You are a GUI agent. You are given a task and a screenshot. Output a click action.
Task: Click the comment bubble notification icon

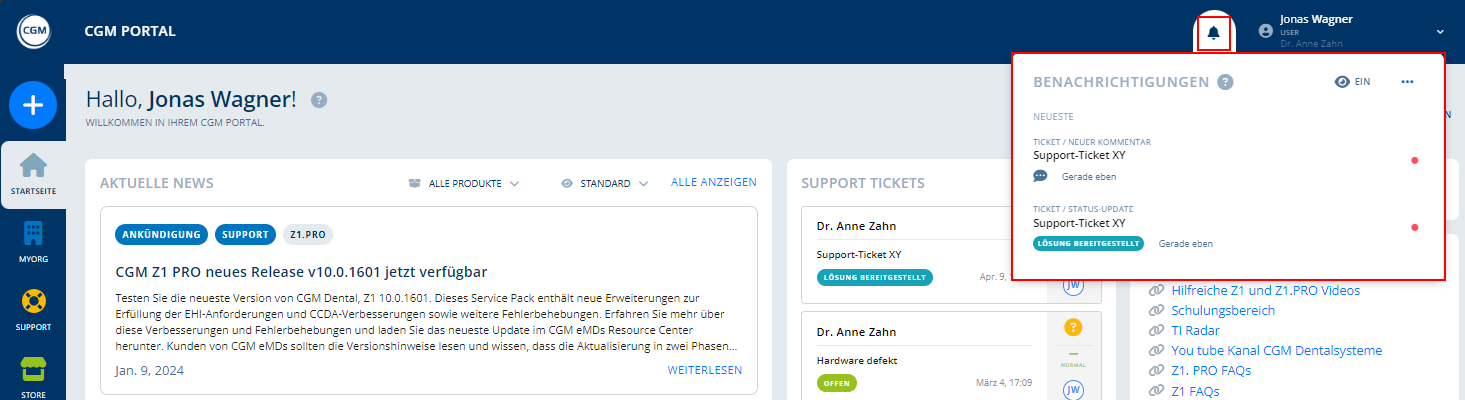click(x=1041, y=176)
